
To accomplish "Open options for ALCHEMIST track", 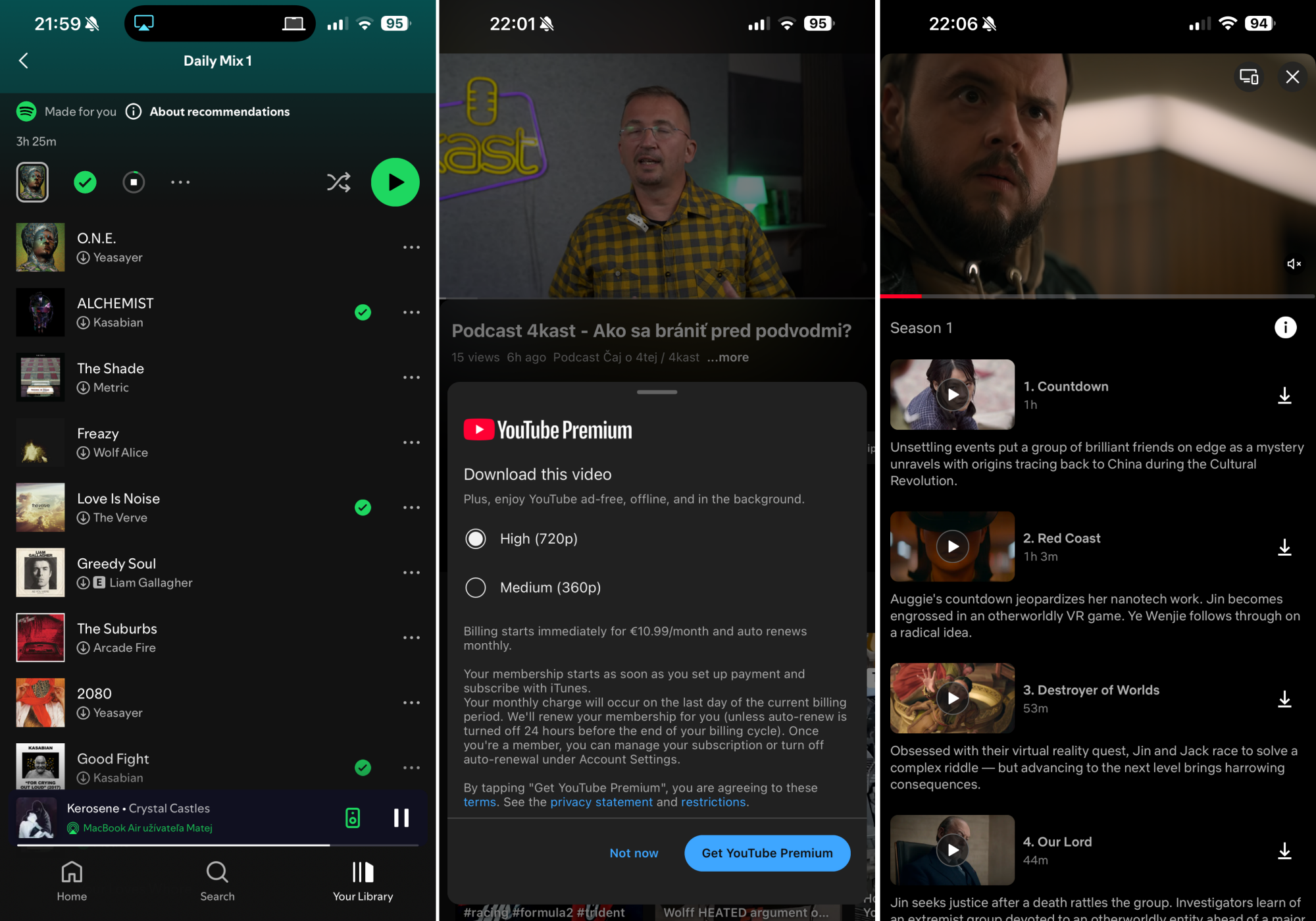I will (411, 312).
